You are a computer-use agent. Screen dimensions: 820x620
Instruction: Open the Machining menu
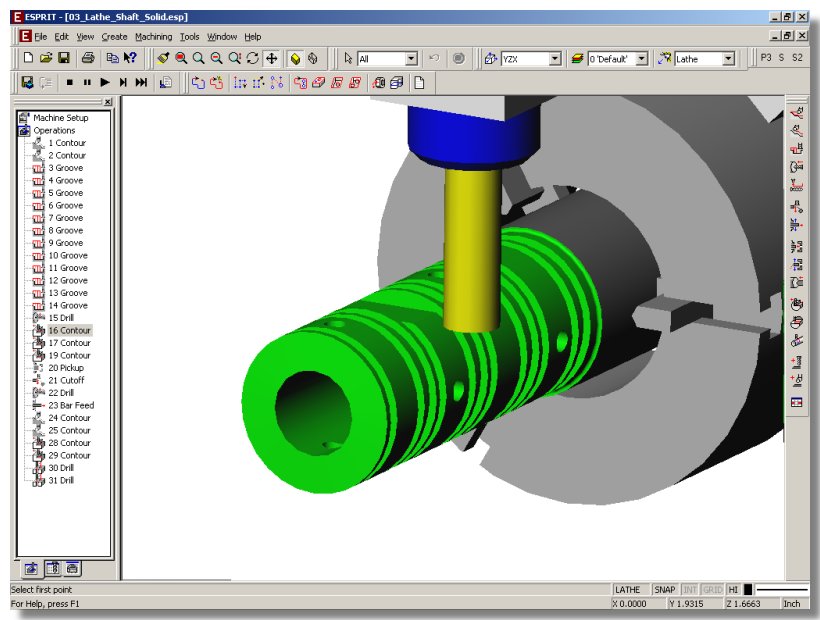153,37
